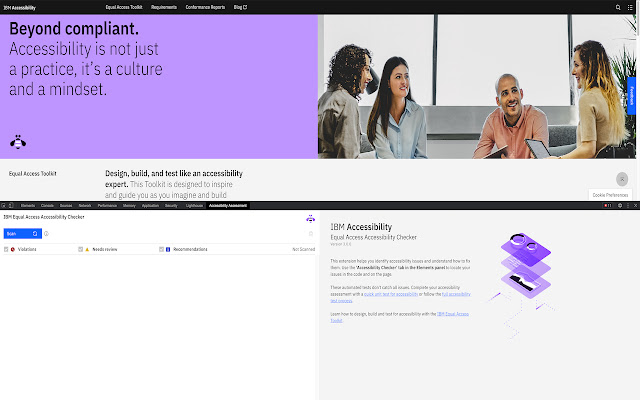
Task: Click the checker version number text
Action: [340, 244]
